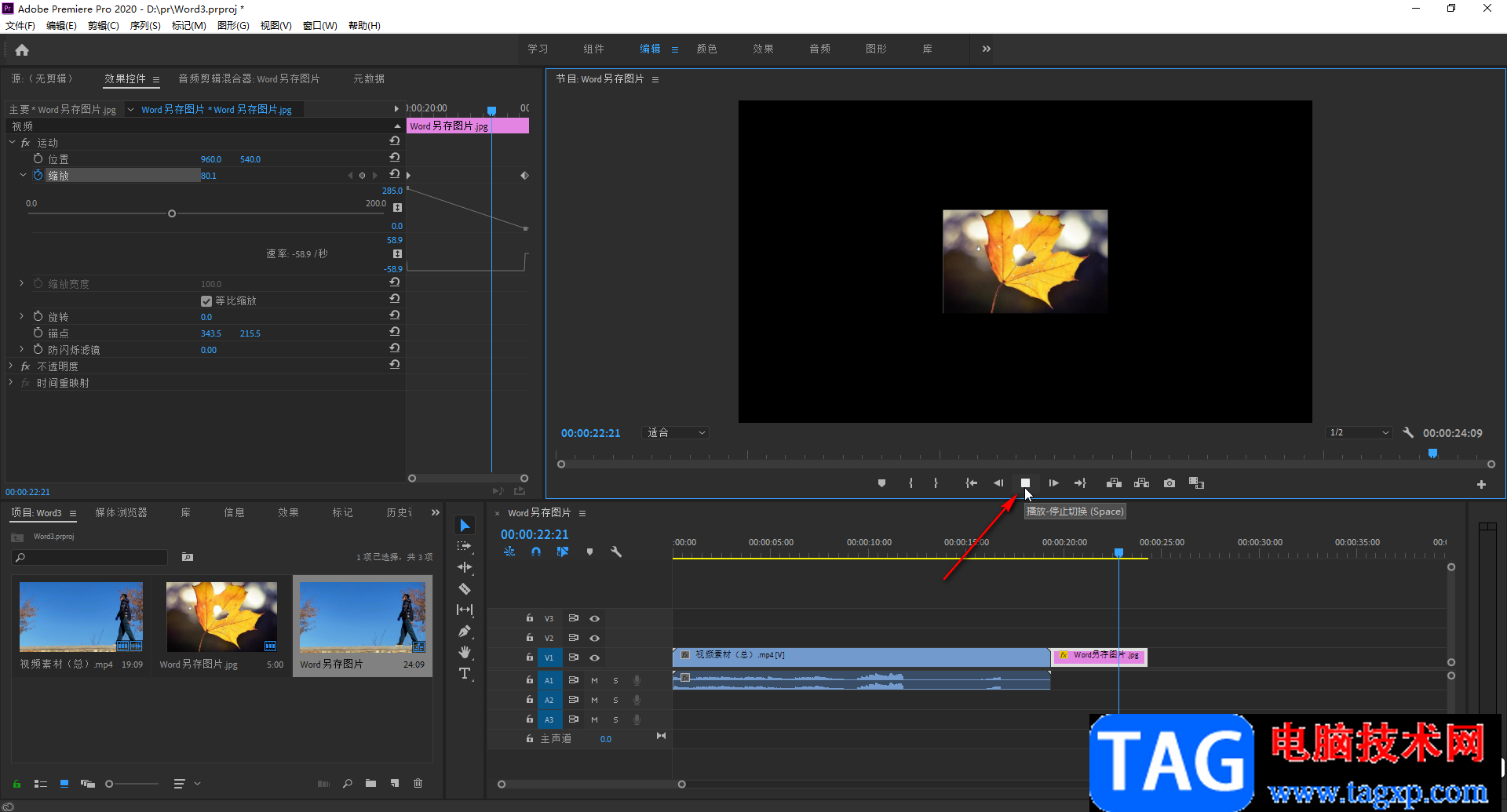The width and height of the screenshot is (1507, 812).
Task: Open comparison view button
Action: 1196,483
